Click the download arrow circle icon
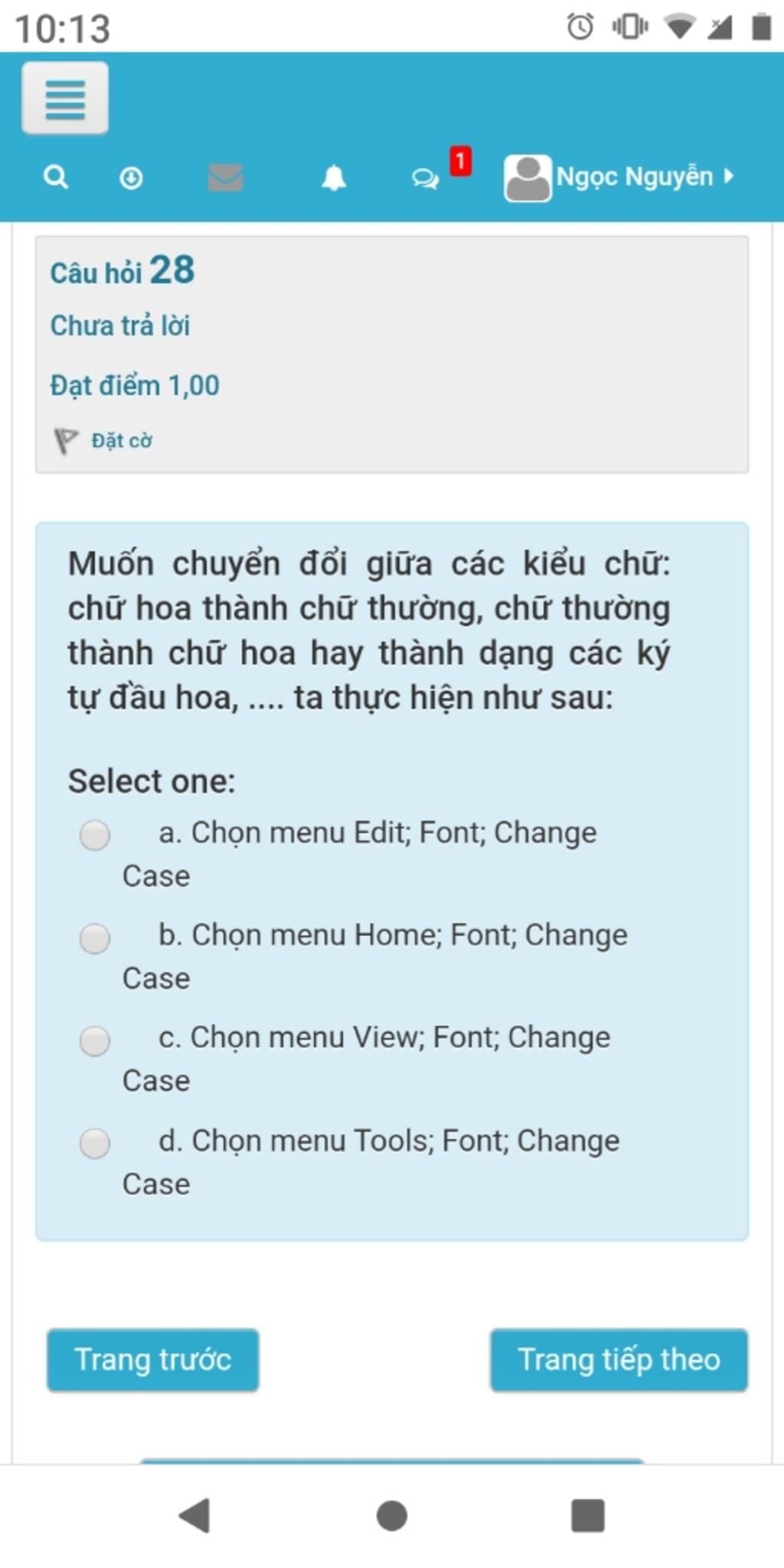 (x=131, y=178)
